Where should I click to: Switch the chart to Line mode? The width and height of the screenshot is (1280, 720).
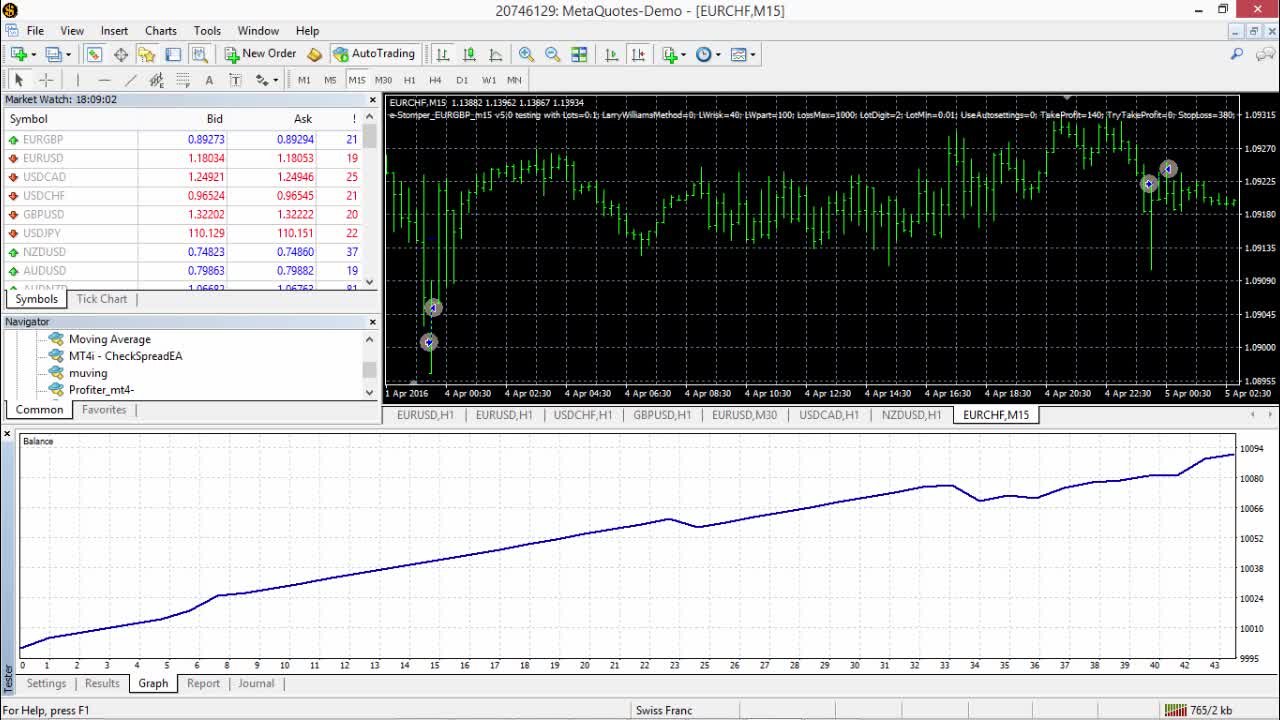[496, 54]
